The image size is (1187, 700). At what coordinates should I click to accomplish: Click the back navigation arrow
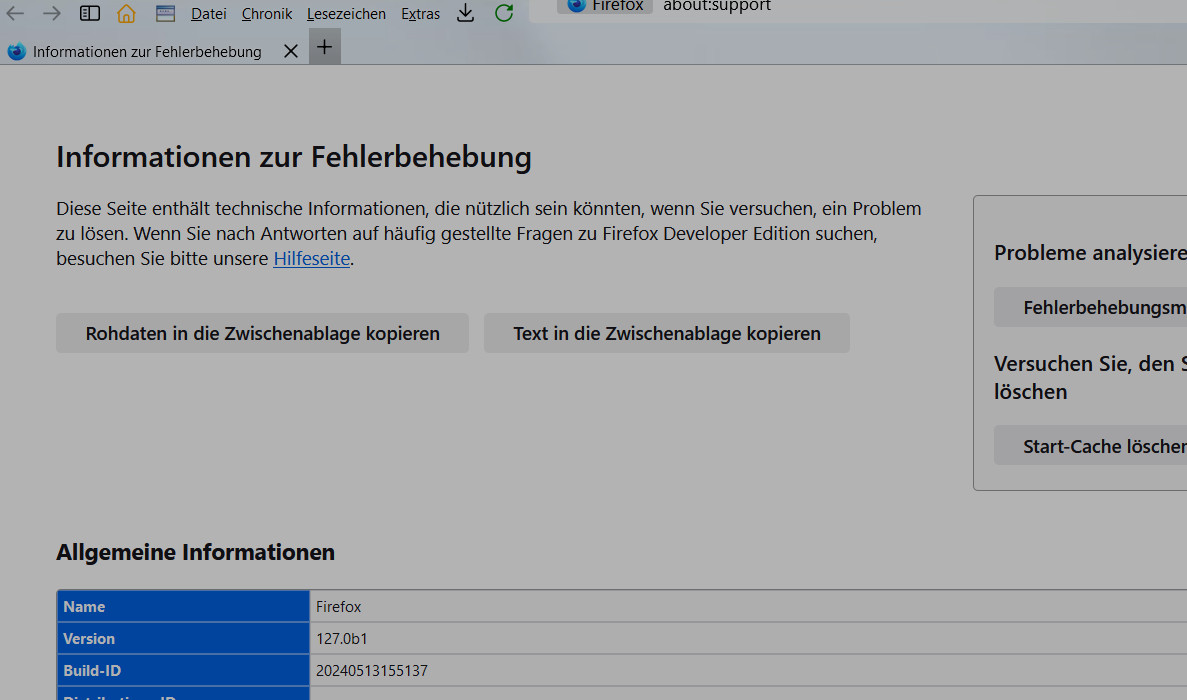[x=16, y=14]
